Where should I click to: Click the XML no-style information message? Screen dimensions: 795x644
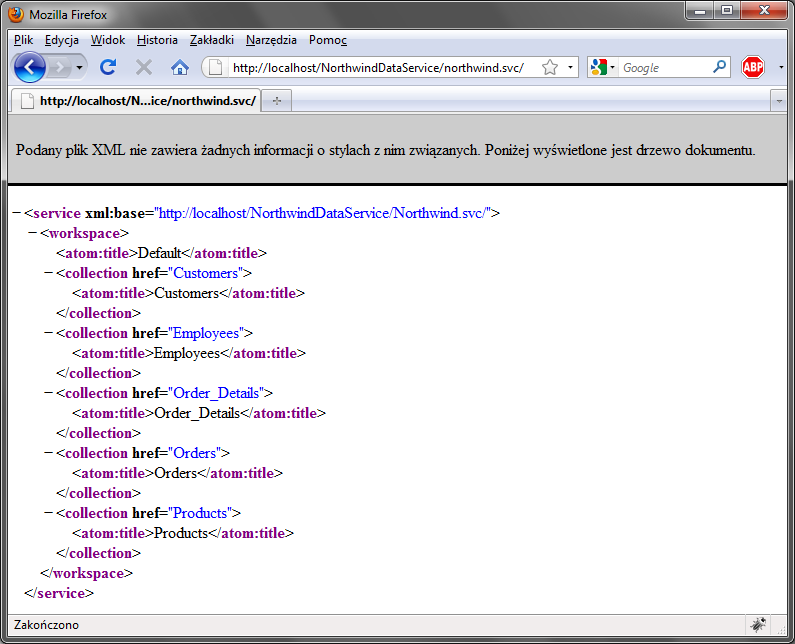point(385,150)
